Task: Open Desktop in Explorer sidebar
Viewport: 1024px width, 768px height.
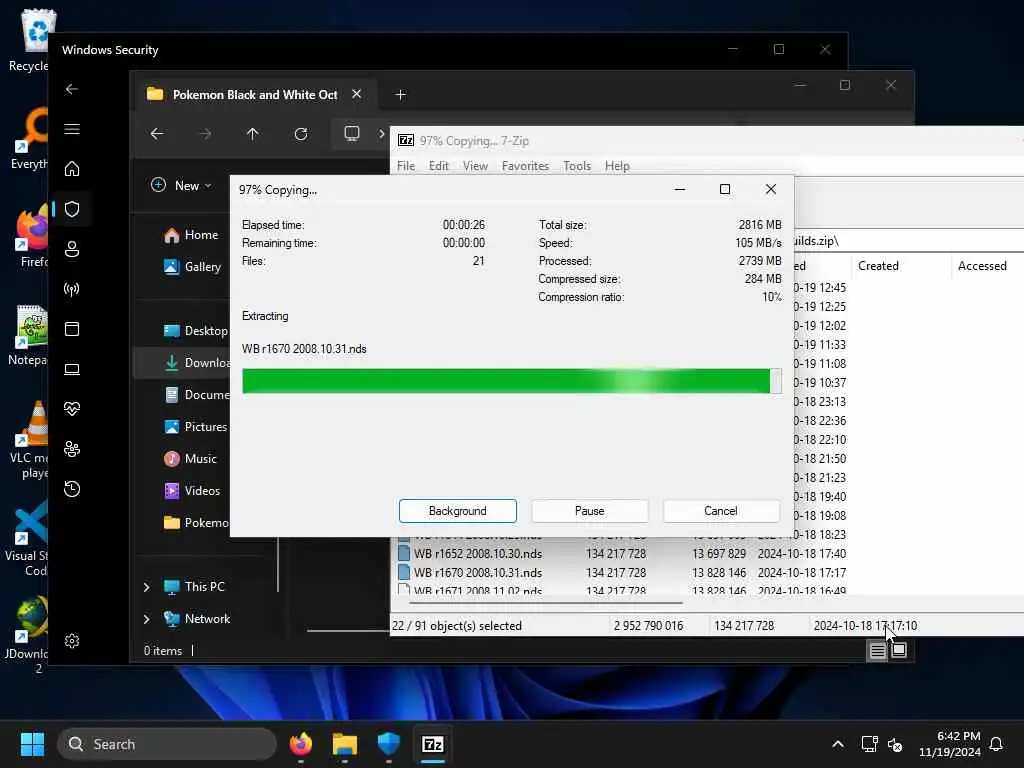Action: [x=195, y=331]
